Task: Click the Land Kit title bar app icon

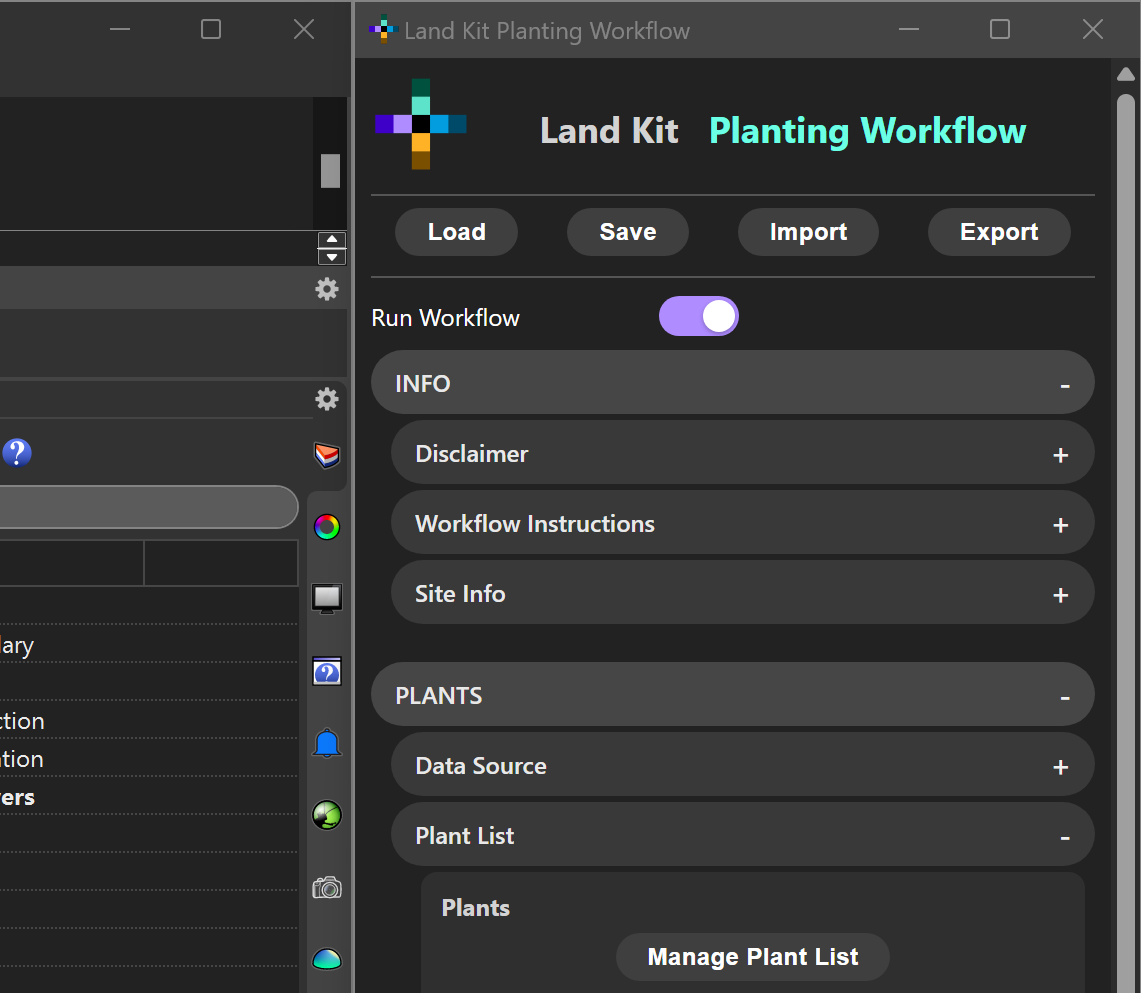Action: pyautogui.click(x=383, y=29)
